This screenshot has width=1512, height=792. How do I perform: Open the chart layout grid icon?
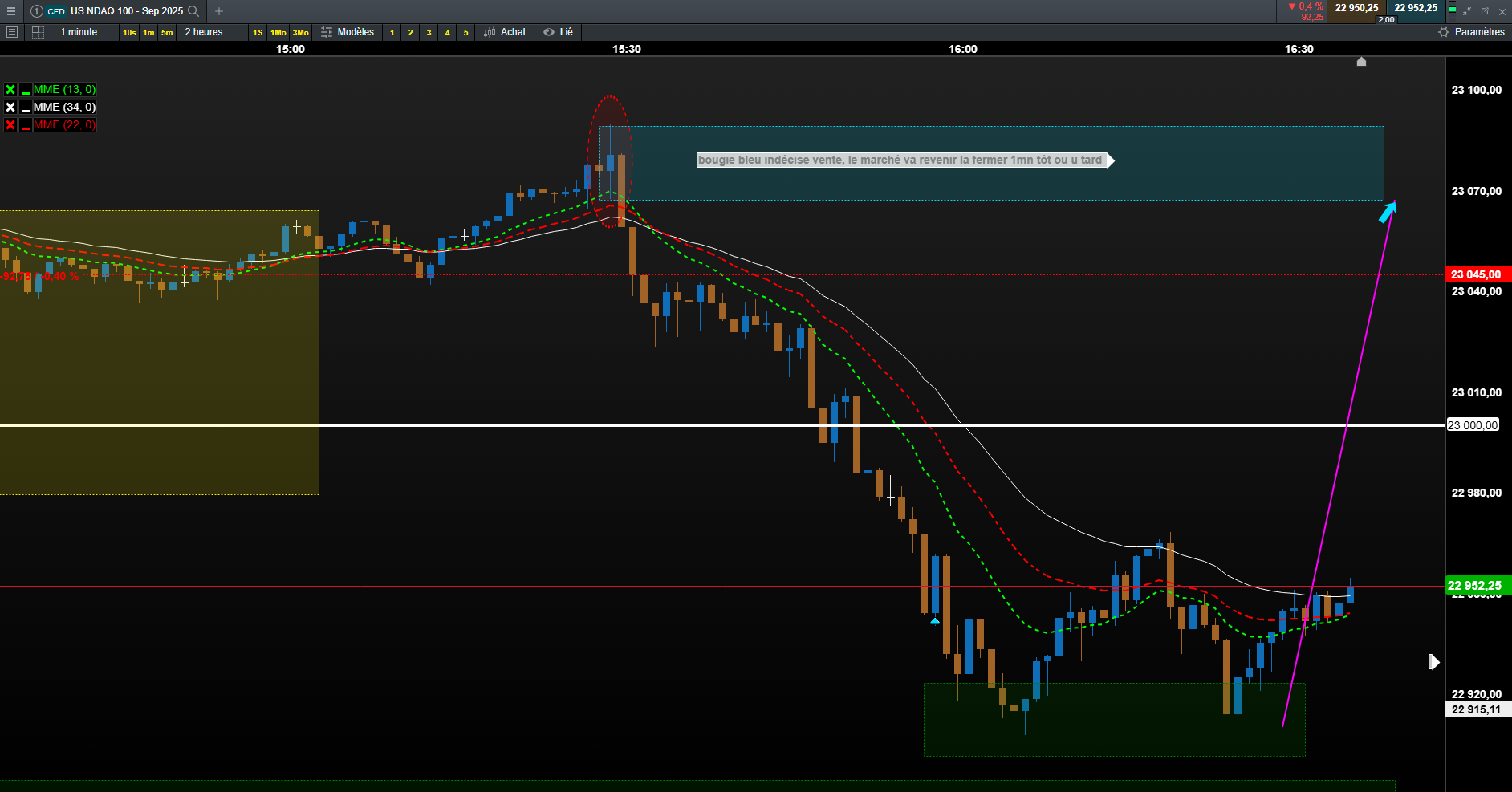38,32
